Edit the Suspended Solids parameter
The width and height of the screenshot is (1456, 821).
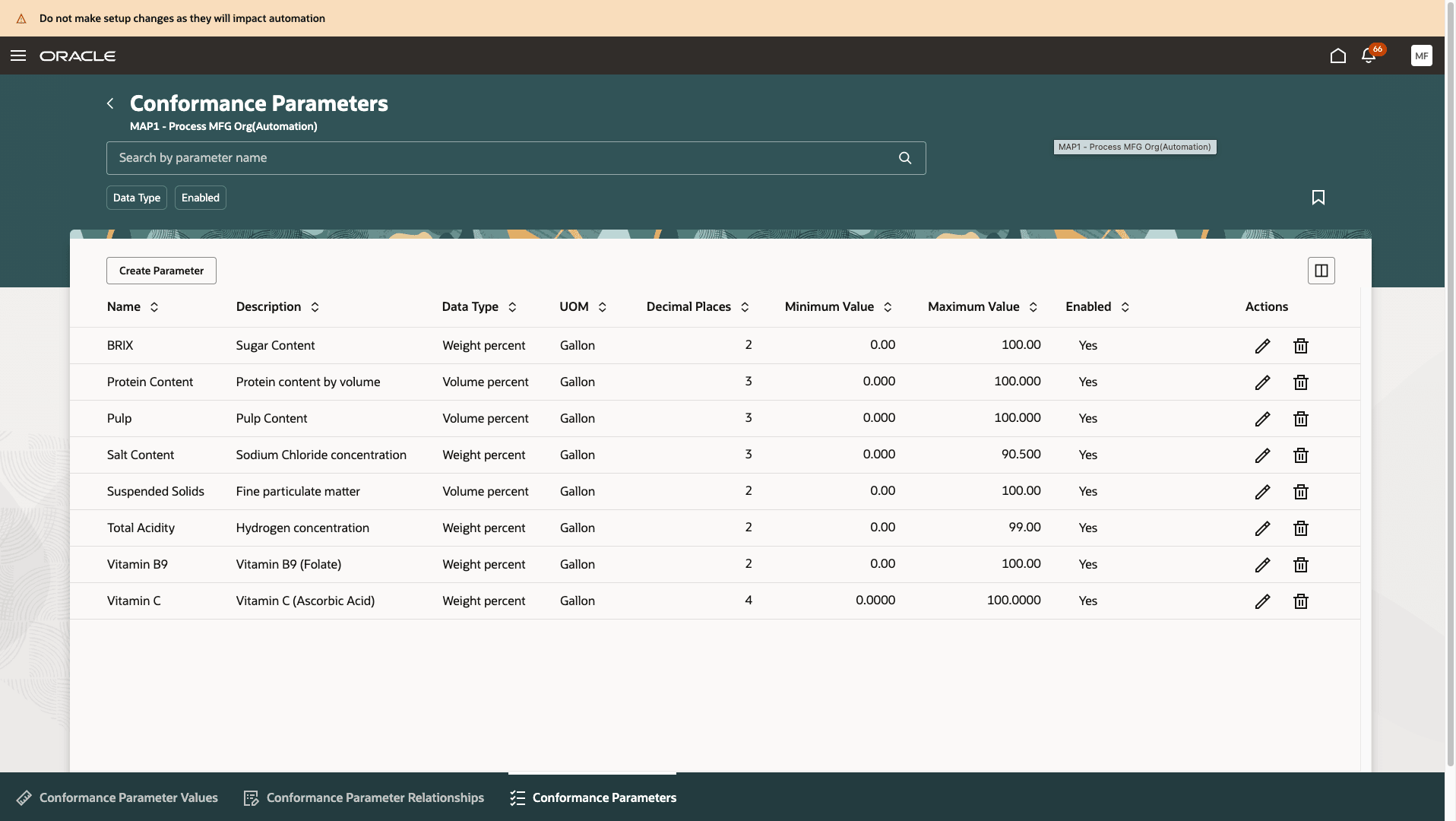[1262, 492]
